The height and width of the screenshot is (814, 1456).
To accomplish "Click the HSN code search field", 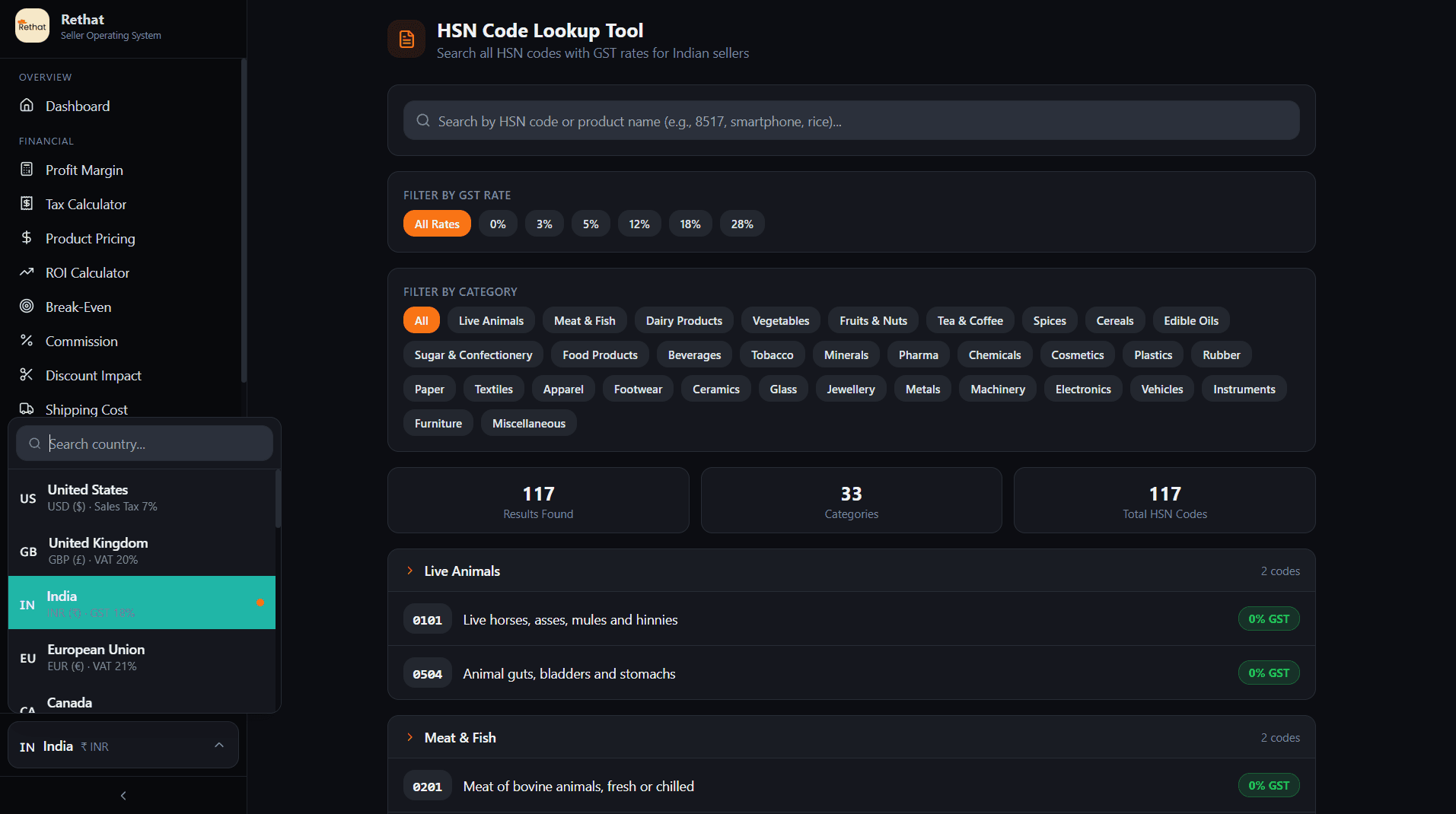I will [850, 120].
